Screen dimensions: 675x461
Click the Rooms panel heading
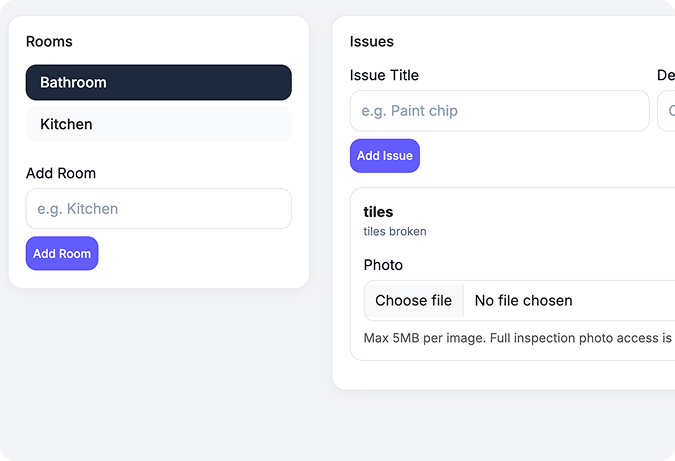tap(49, 42)
